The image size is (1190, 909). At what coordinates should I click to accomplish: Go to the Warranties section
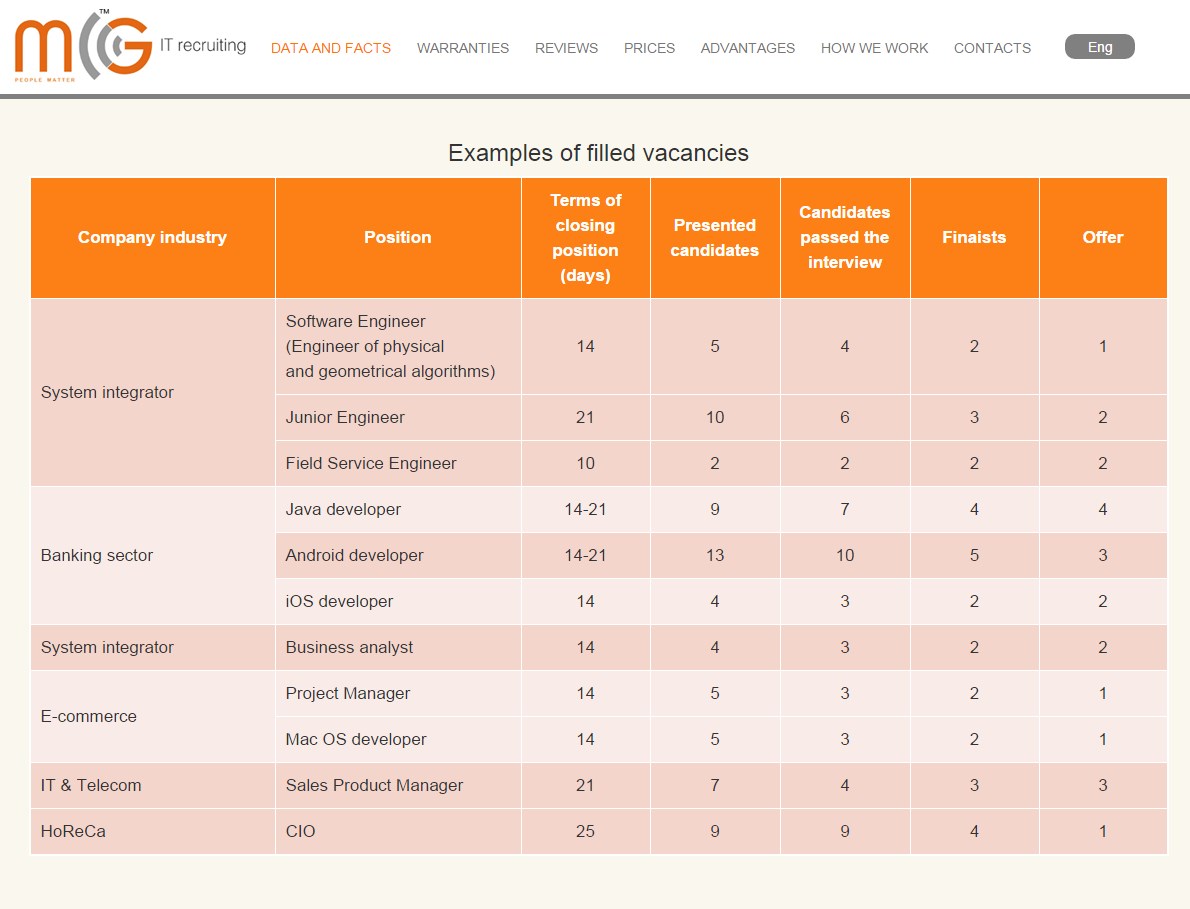coord(463,48)
